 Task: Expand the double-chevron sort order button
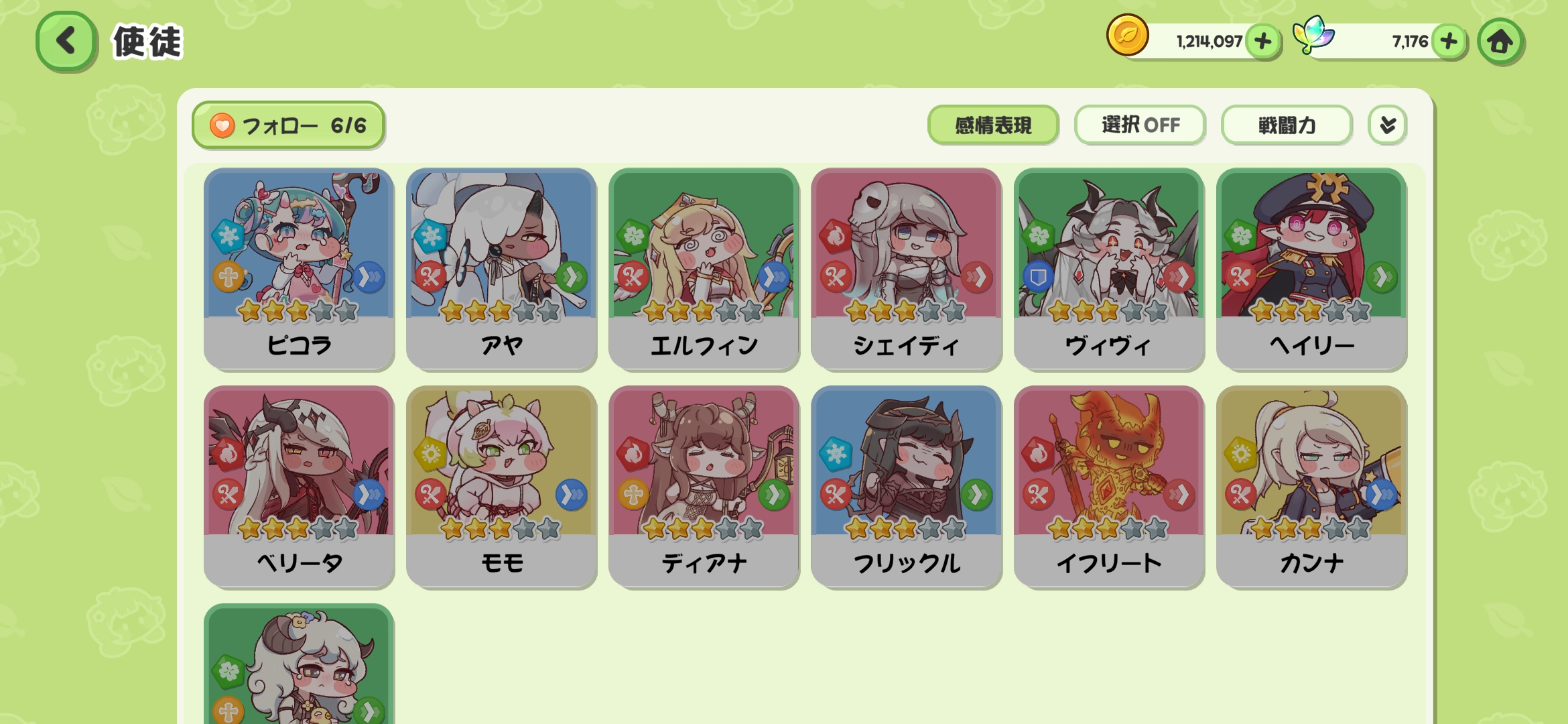pos(1388,125)
